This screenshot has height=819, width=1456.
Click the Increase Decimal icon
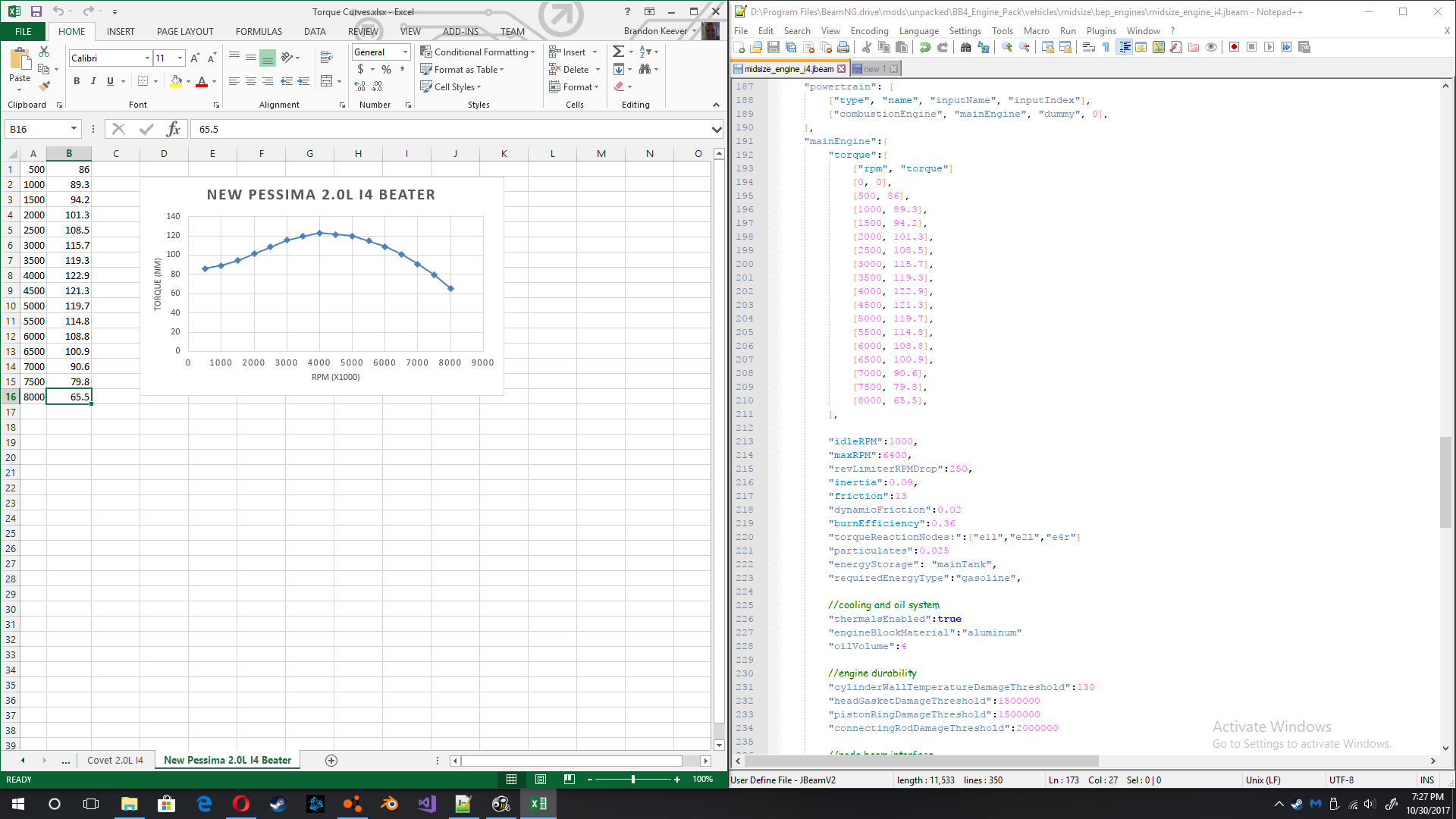pyautogui.click(x=360, y=86)
